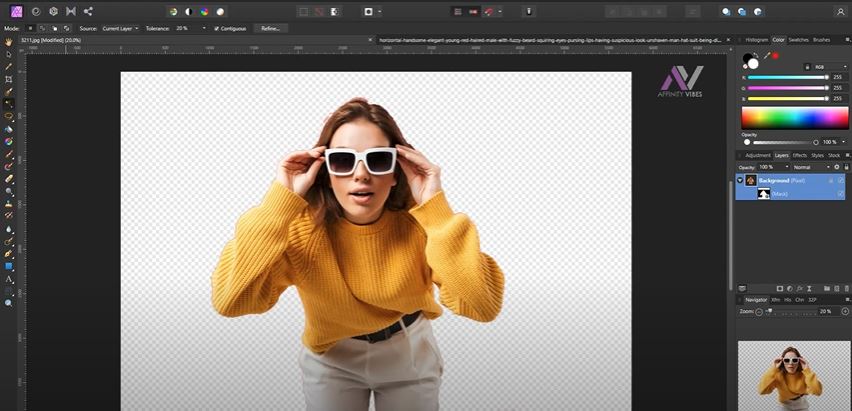Image resolution: width=852 pixels, height=411 pixels.
Task: Open the Source Current Layer dropdown
Action: pos(120,28)
